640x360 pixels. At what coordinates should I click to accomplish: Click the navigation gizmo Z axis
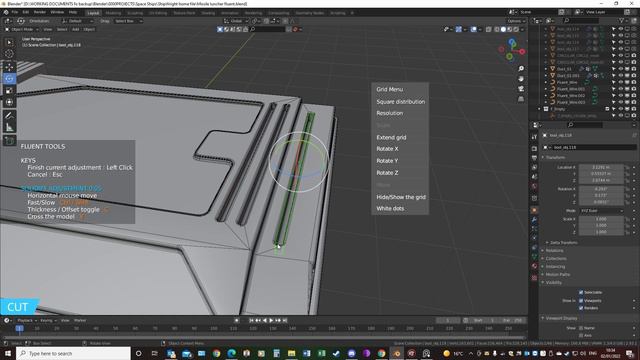click(512, 42)
